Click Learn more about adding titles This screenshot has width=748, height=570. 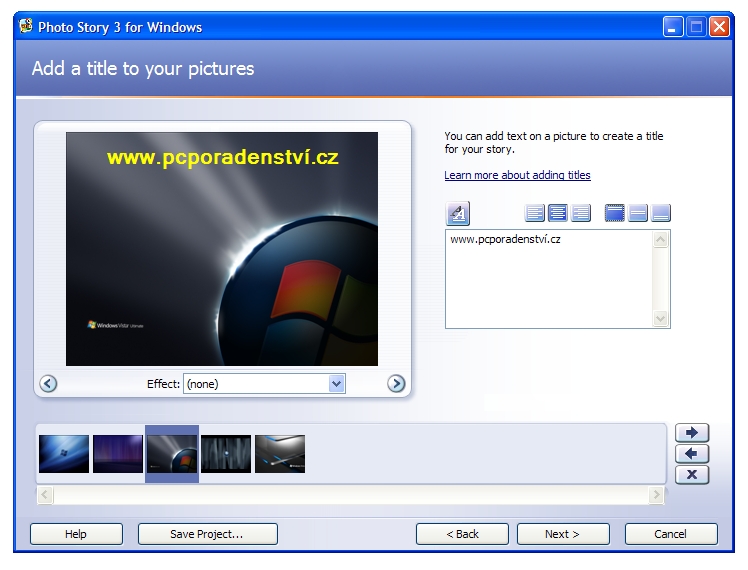tap(517, 175)
